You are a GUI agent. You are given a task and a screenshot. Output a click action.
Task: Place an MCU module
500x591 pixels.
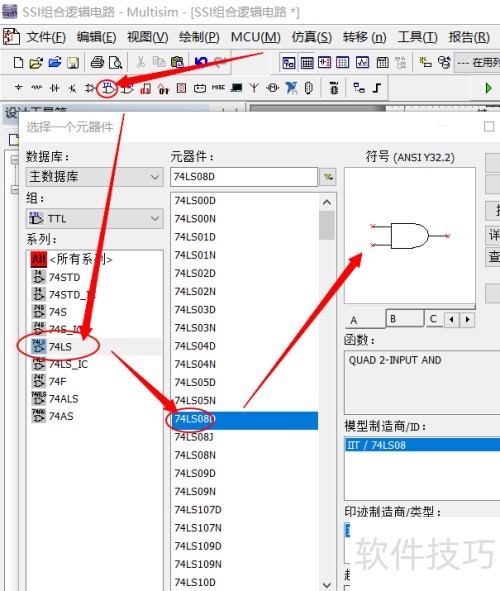[x=333, y=88]
